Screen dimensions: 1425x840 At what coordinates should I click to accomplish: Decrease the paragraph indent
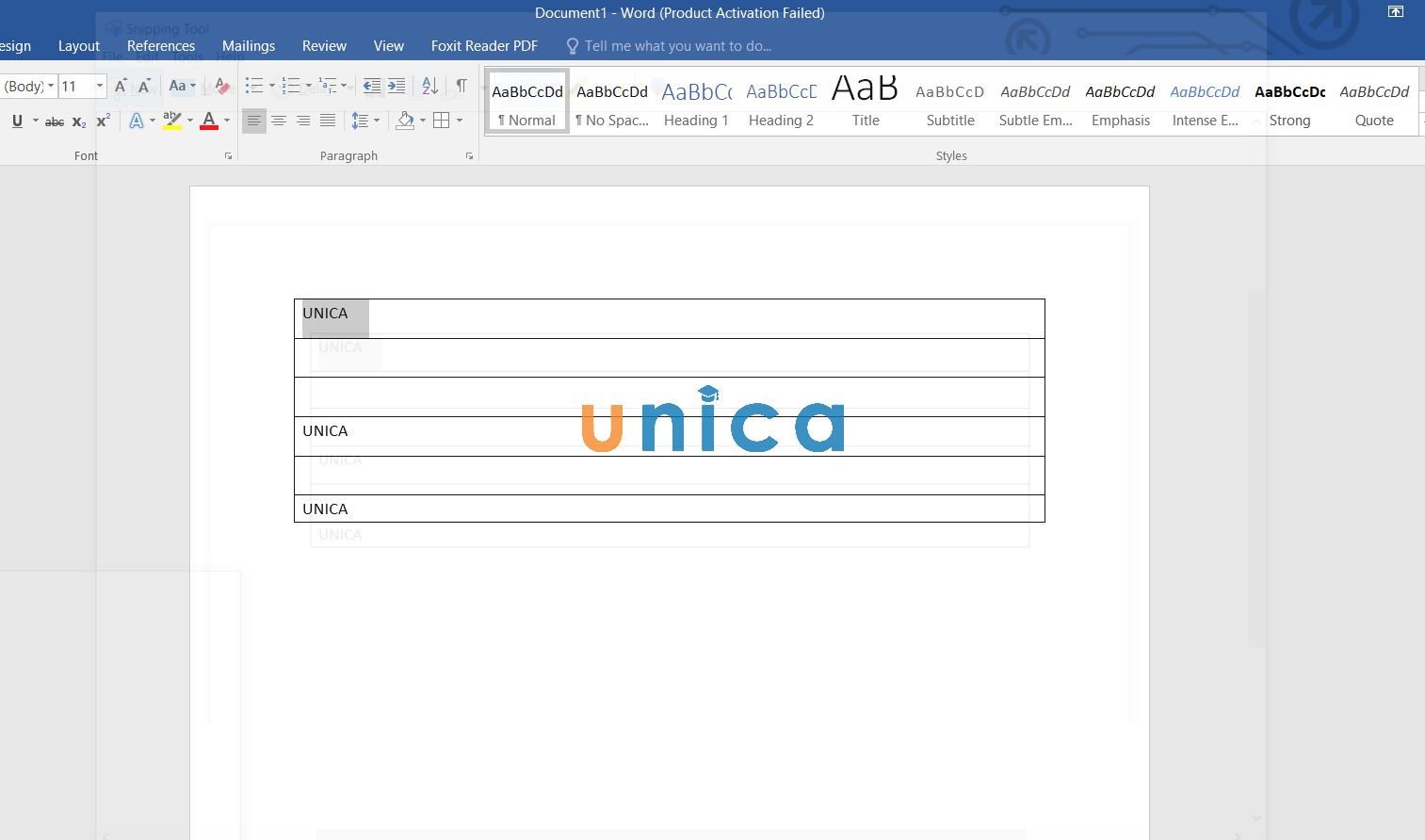(x=372, y=86)
